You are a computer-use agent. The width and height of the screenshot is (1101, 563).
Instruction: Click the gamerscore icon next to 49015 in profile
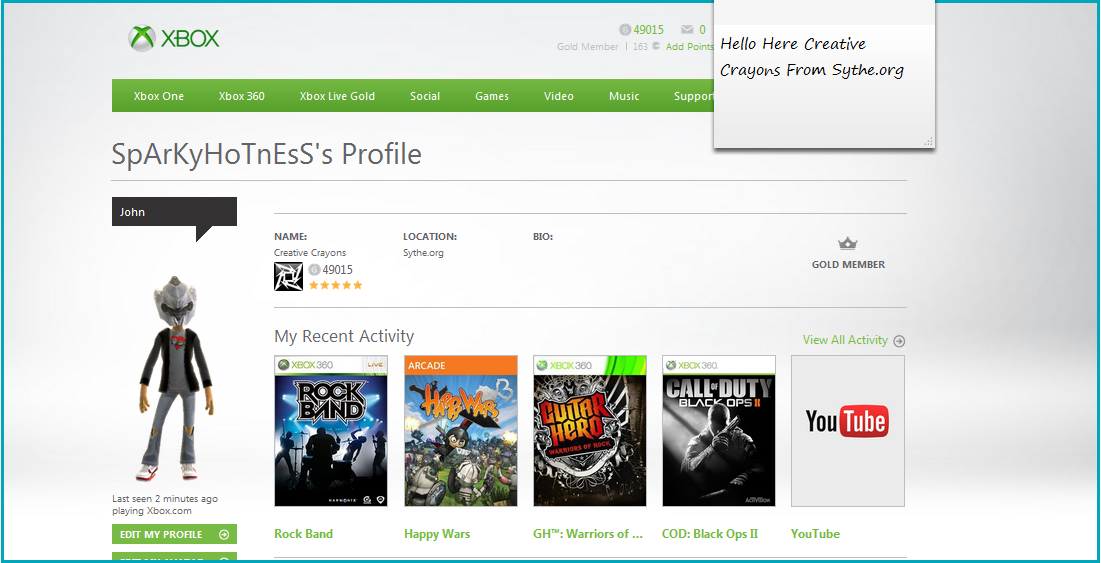tap(315, 270)
